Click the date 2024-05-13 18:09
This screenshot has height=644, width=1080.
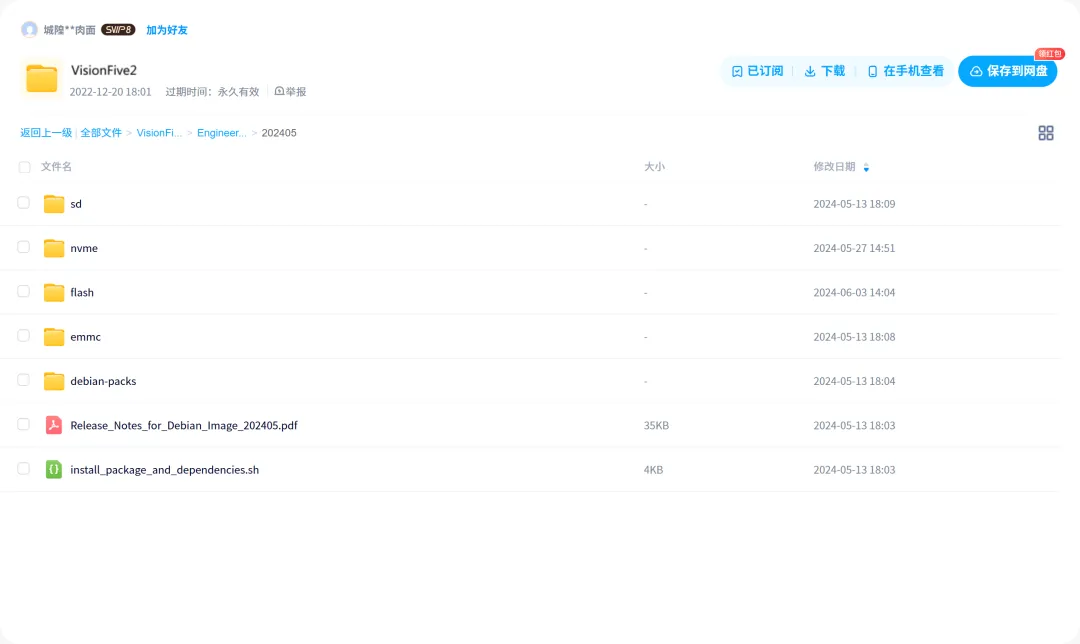(854, 204)
